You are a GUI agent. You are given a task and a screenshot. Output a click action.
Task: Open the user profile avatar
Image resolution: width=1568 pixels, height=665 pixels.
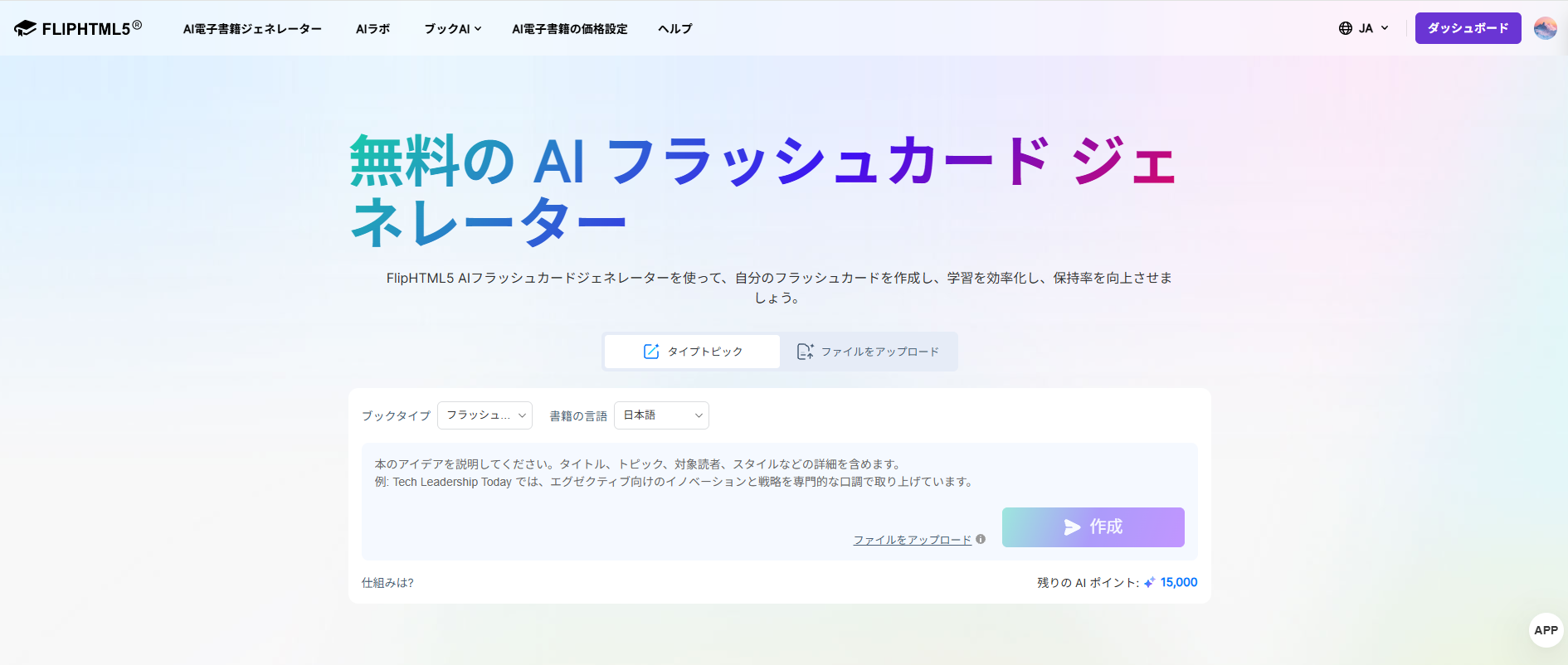pos(1546,28)
